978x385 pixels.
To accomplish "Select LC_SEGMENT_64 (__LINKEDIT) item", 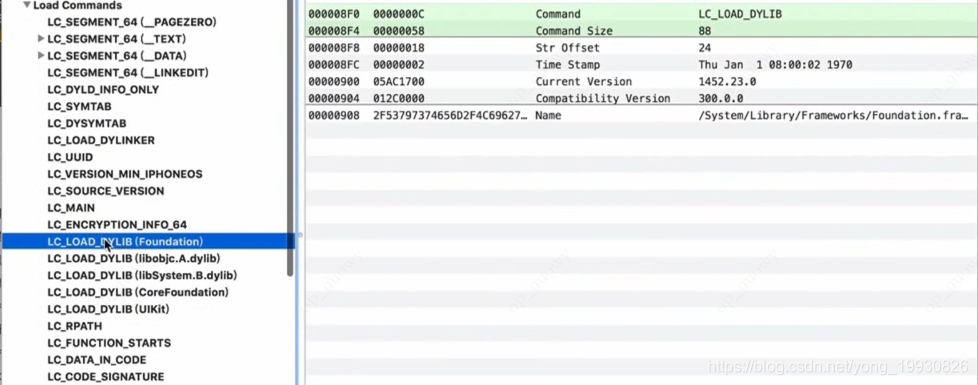I will [x=128, y=72].
